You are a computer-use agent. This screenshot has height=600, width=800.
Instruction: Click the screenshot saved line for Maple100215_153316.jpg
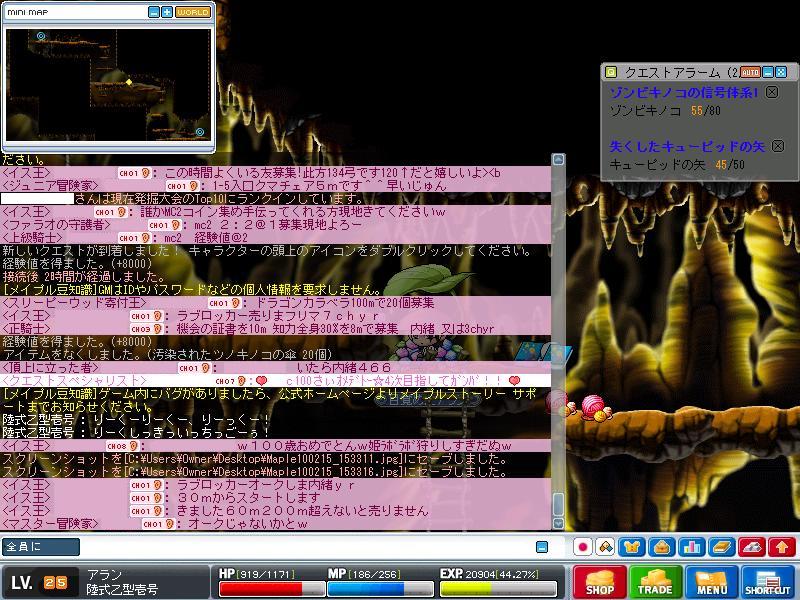click(x=254, y=471)
